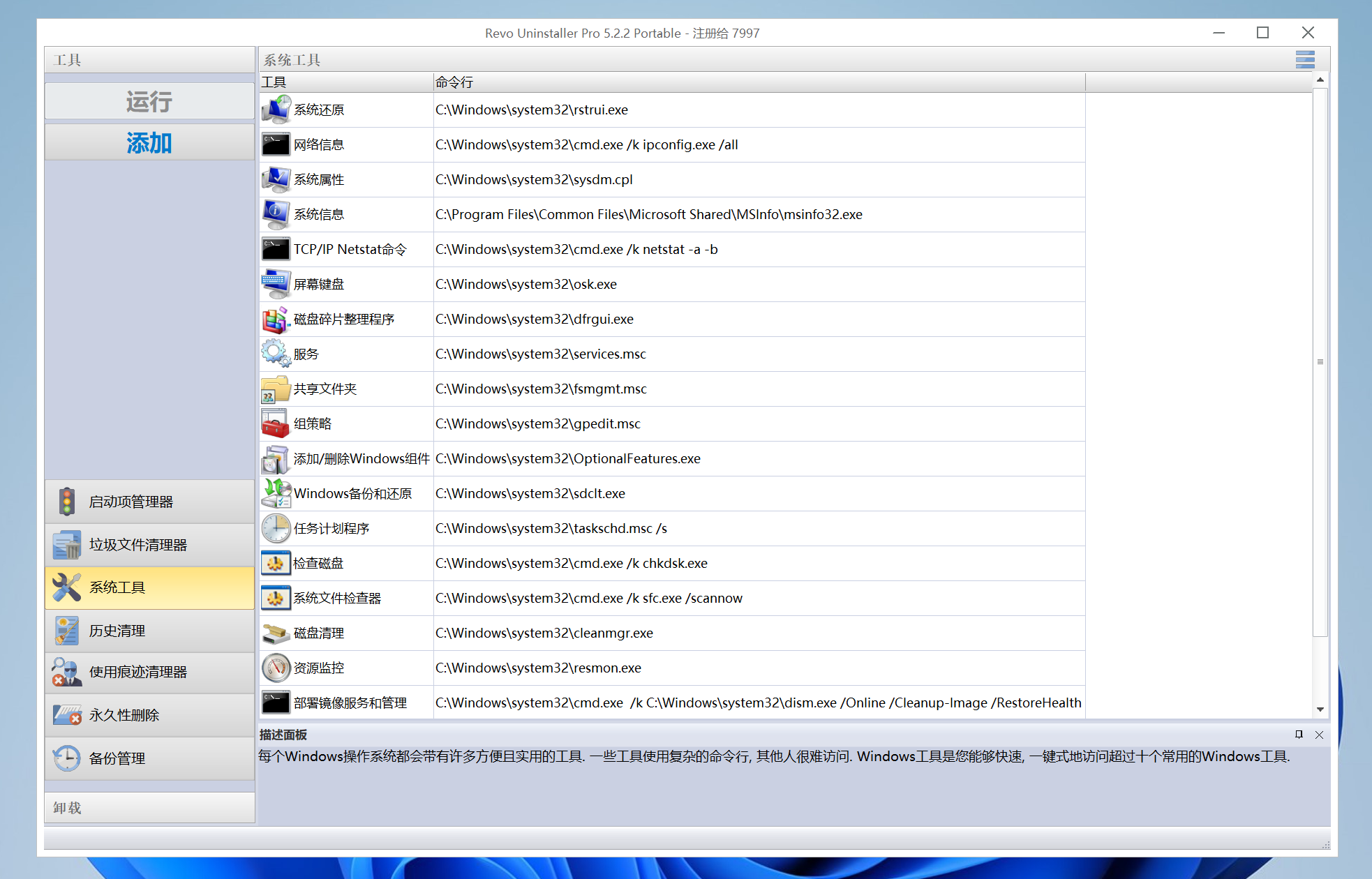Viewport: 1372px width, 879px height.
Task: Select the gpedit.msc command line cell
Action: (759, 424)
